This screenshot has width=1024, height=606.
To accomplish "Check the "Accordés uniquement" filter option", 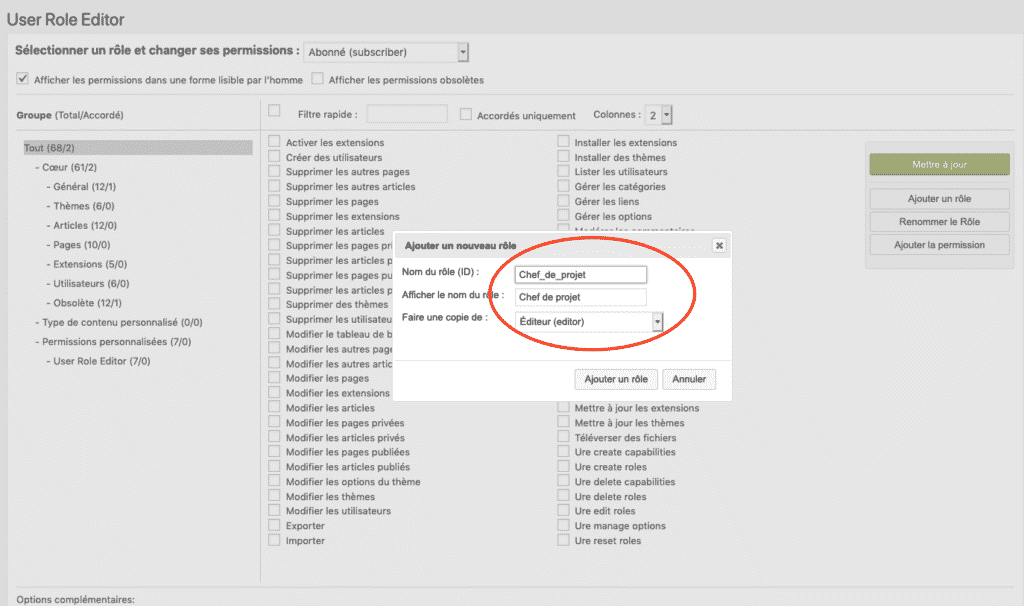I will tap(465, 113).
